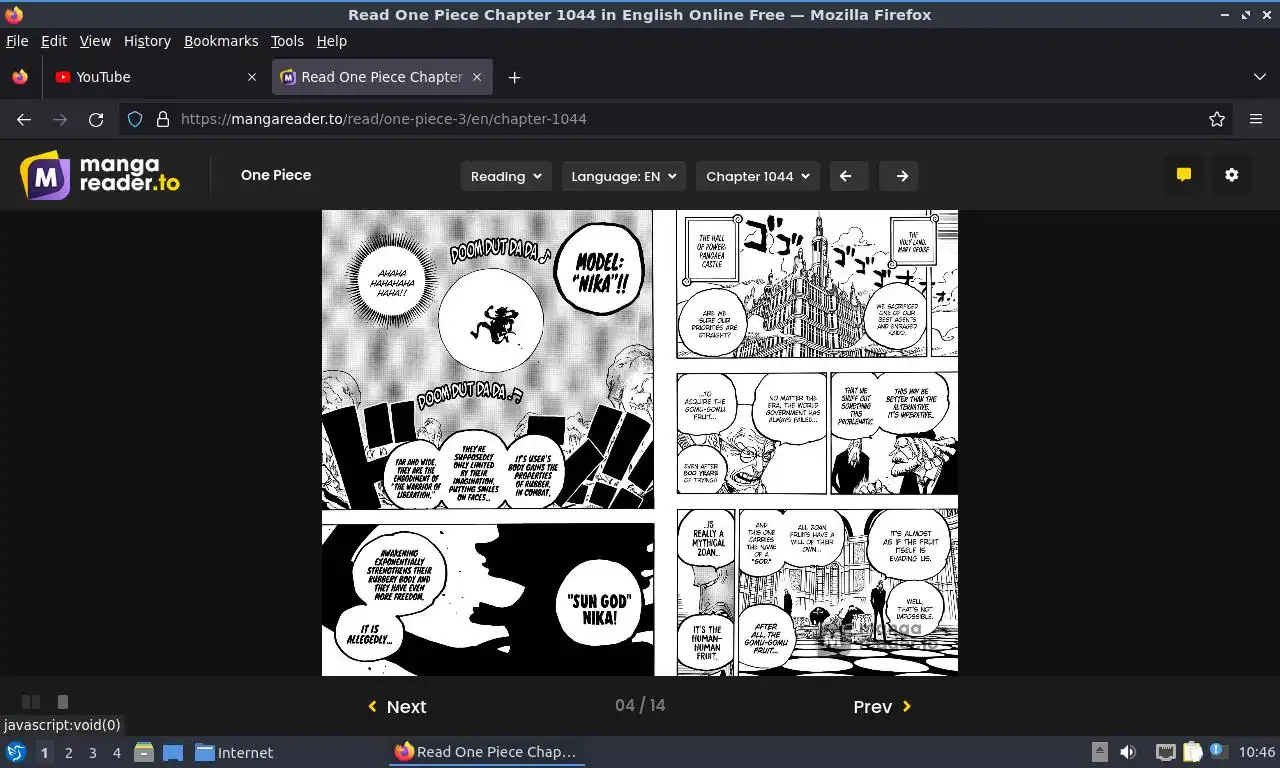Click the Next page button
This screenshot has width=1280, height=768.
coord(397,706)
